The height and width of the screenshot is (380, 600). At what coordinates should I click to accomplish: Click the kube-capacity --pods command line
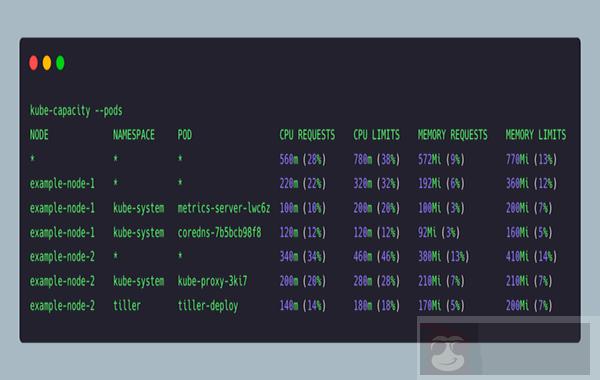76,111
